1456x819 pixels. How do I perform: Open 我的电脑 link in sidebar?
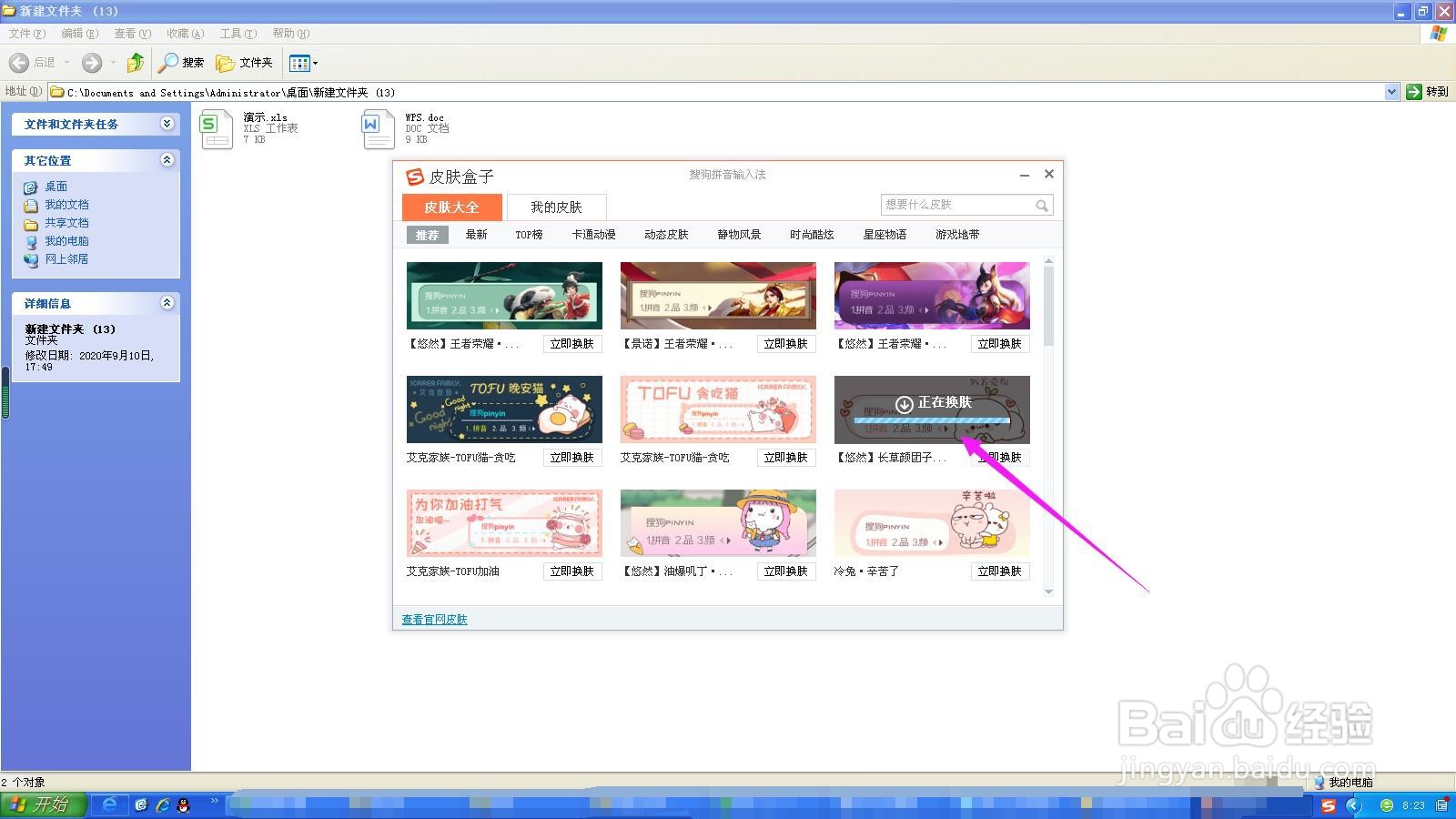66,241
